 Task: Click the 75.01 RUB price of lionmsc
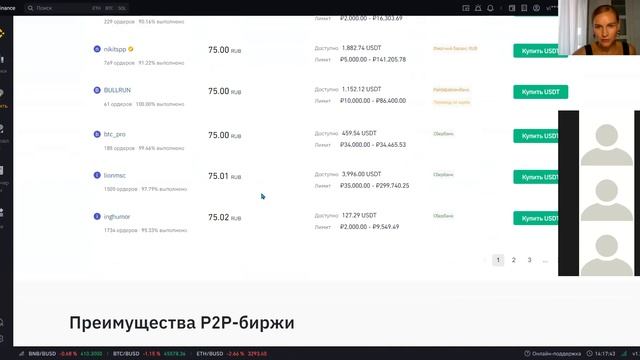224,176
